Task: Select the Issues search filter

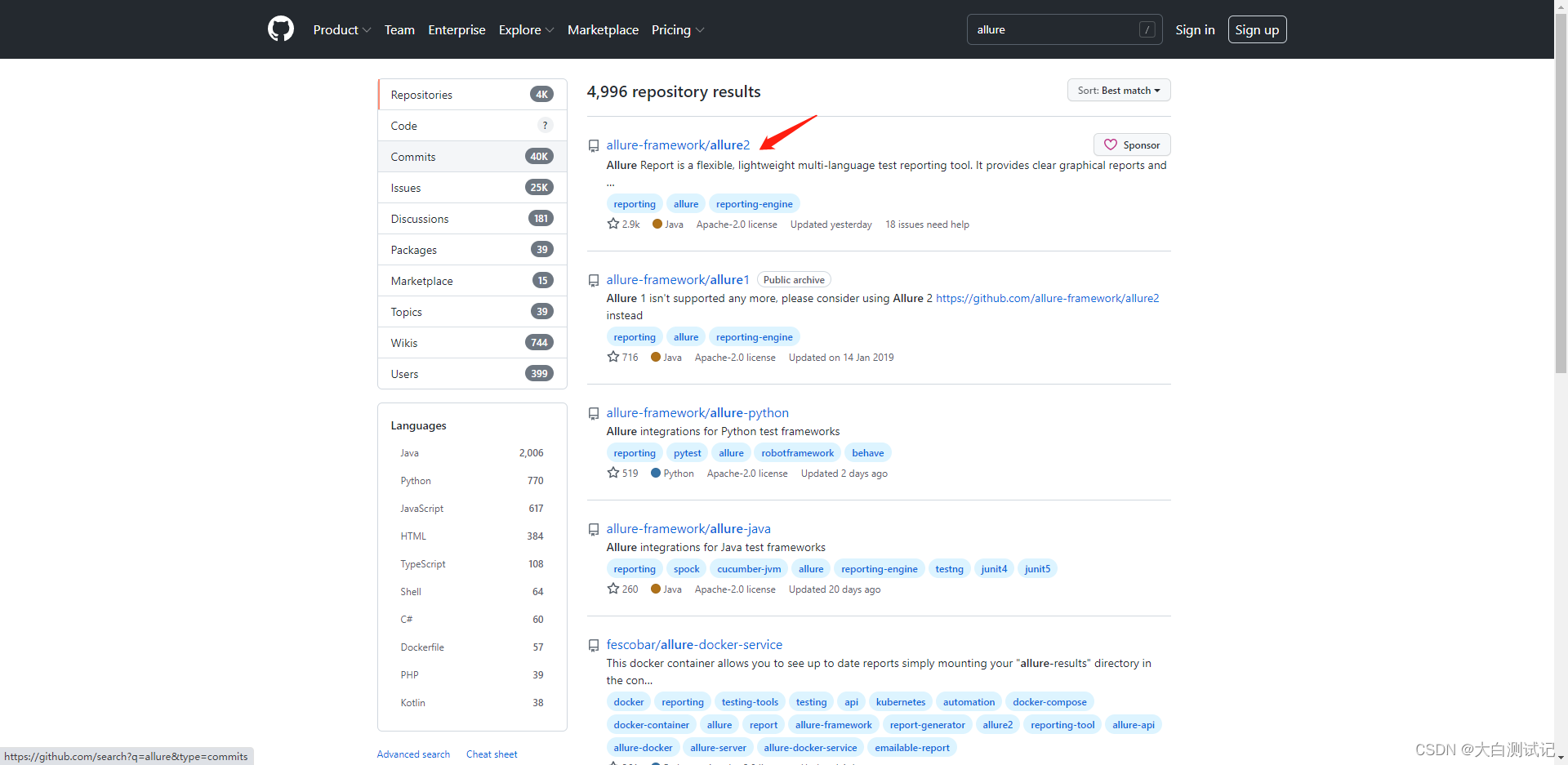Action: tap(472, 188)
